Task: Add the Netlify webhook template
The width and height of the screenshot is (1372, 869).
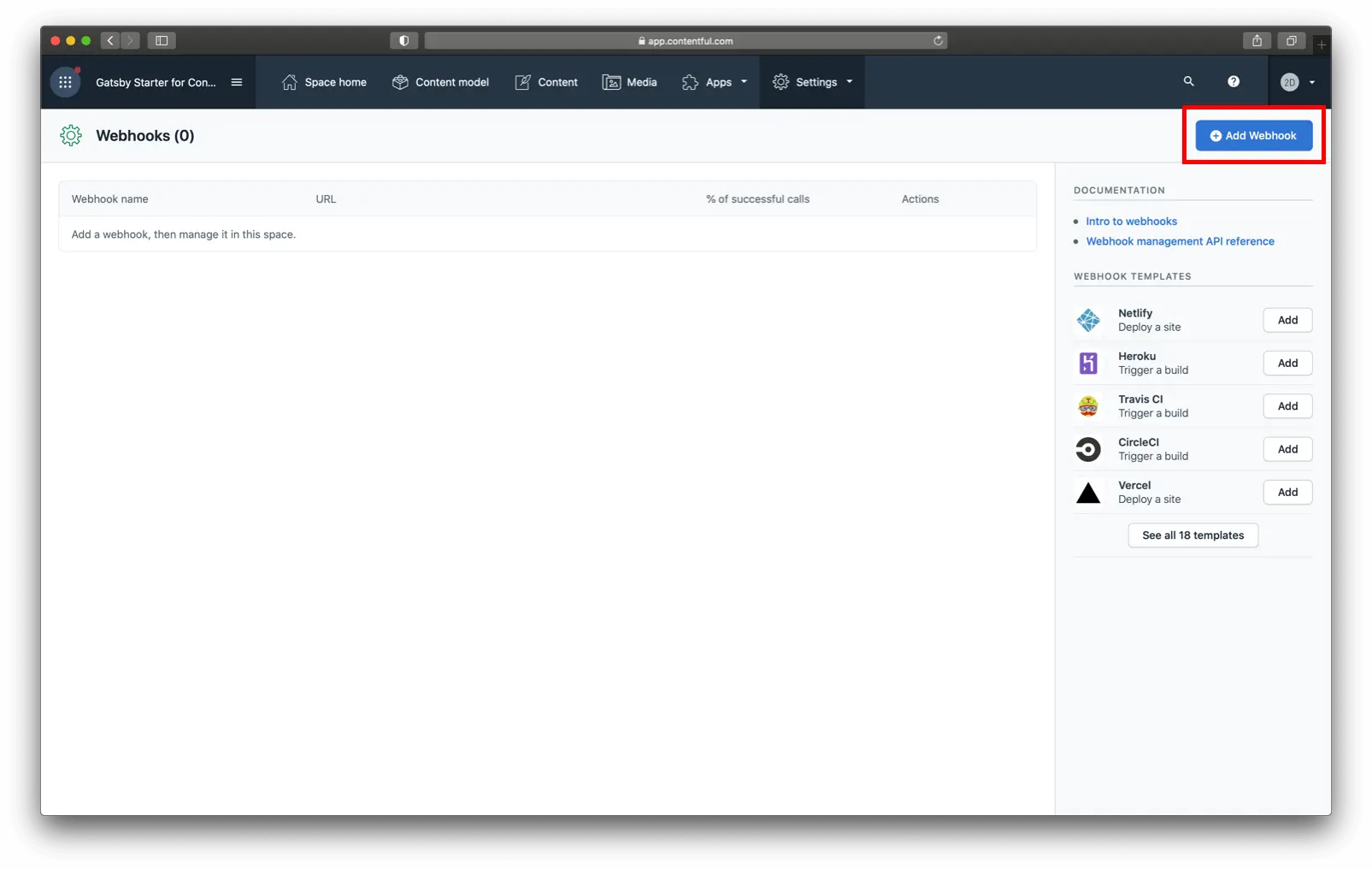Action: [1287, 320]
